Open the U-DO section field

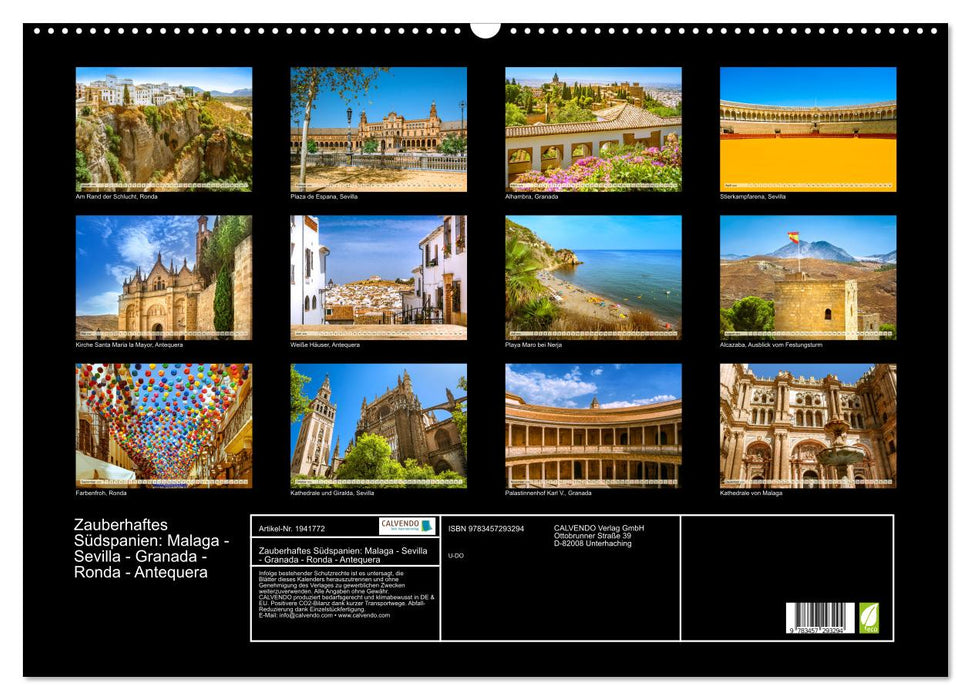click(455, 555)
